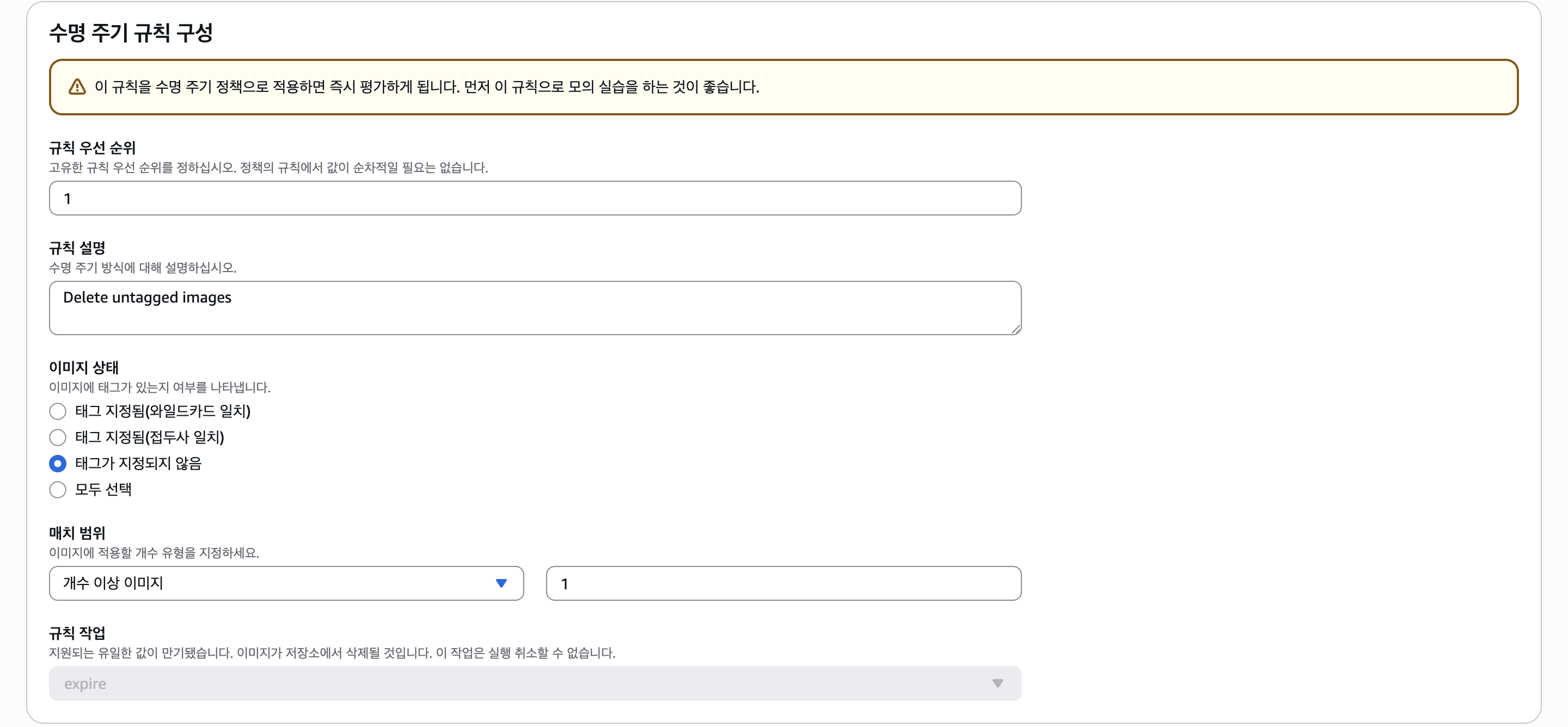This screenshot has width=1568, height=727.
Task: Pick the 모두 선택 radio option
Action: pos(58,490)
